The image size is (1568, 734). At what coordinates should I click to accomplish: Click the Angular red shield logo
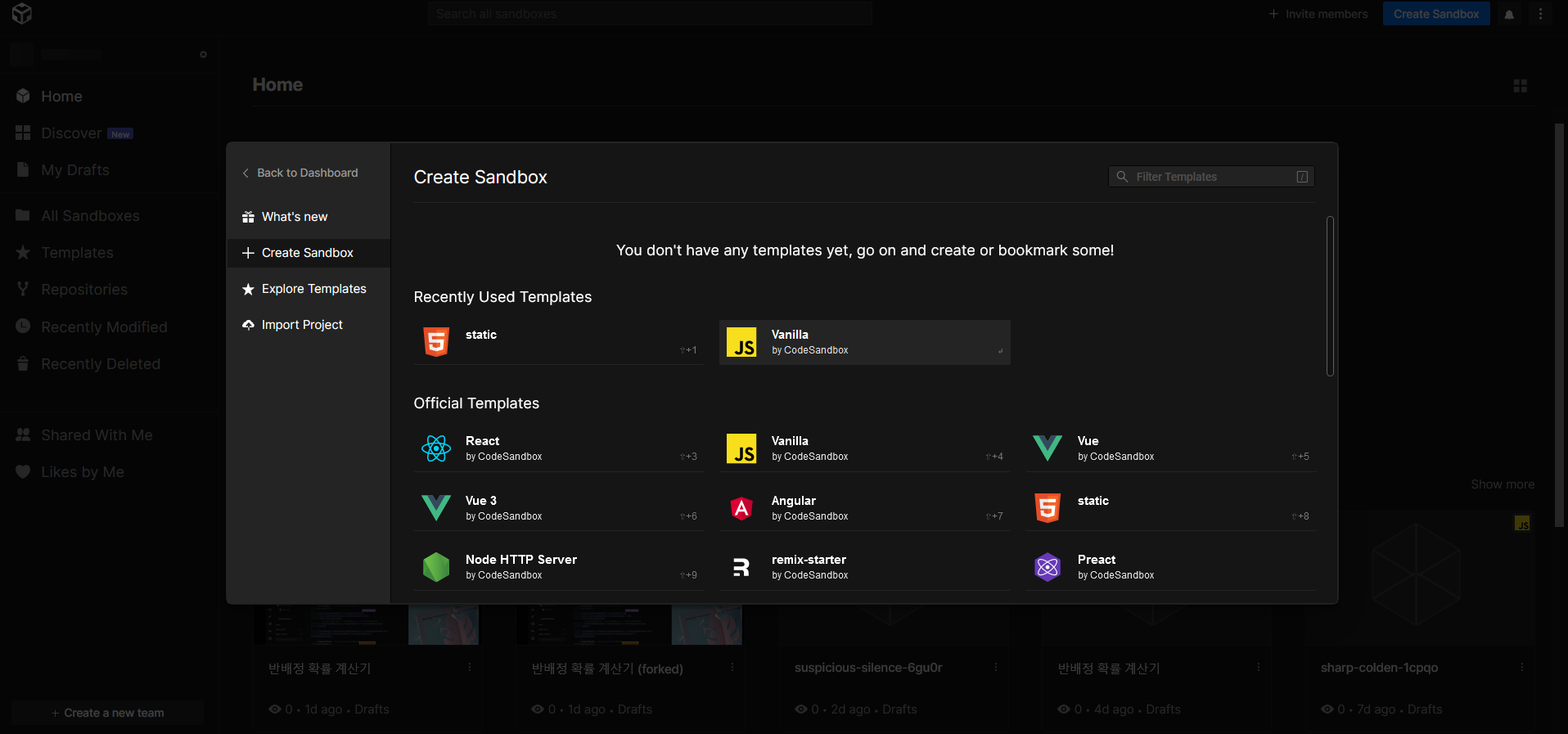[741, 508]
